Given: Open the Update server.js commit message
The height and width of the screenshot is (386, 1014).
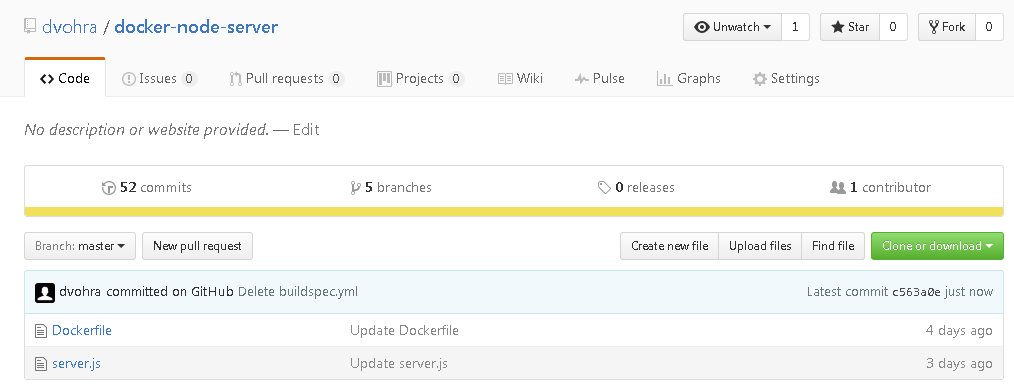Looking at the screenshot, I should point(398,363).
